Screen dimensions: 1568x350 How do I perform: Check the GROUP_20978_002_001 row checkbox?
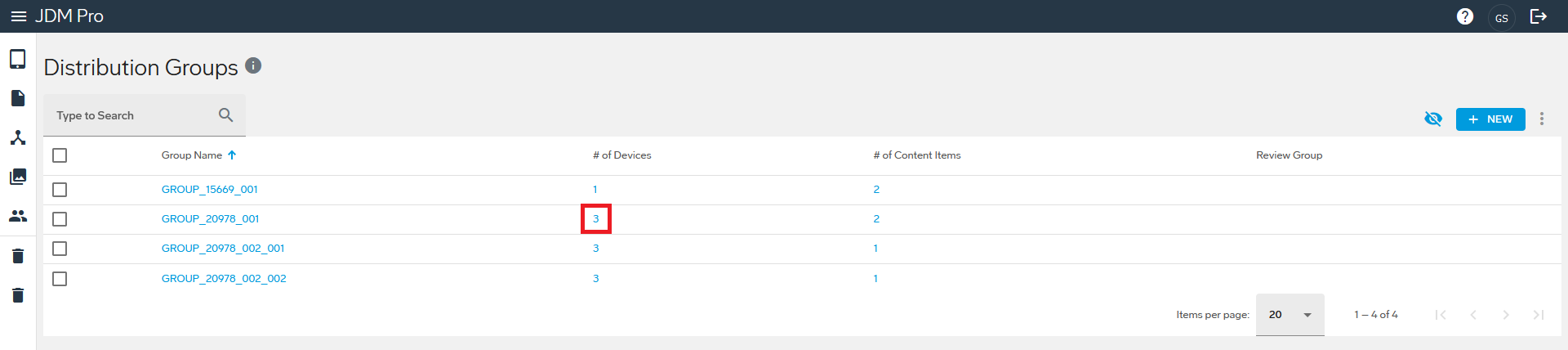pos(60,249)
